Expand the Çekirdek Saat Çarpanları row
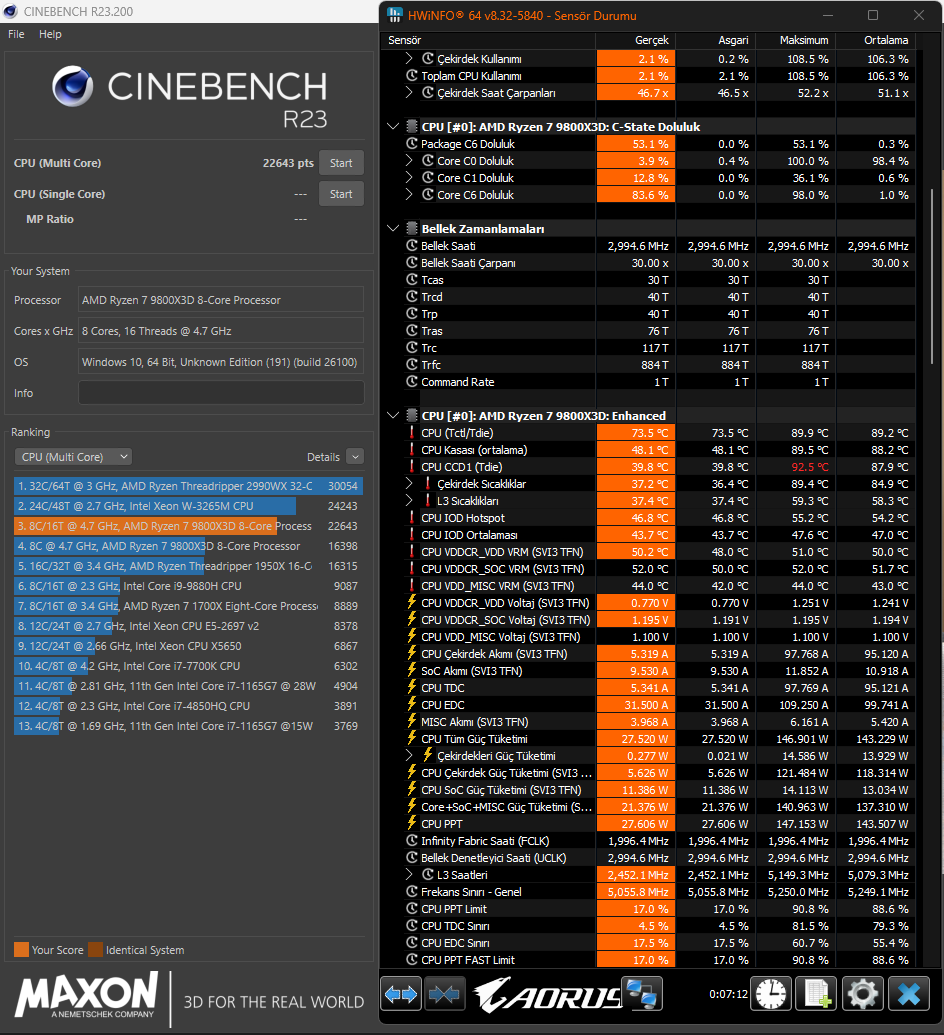 [409, 93]
